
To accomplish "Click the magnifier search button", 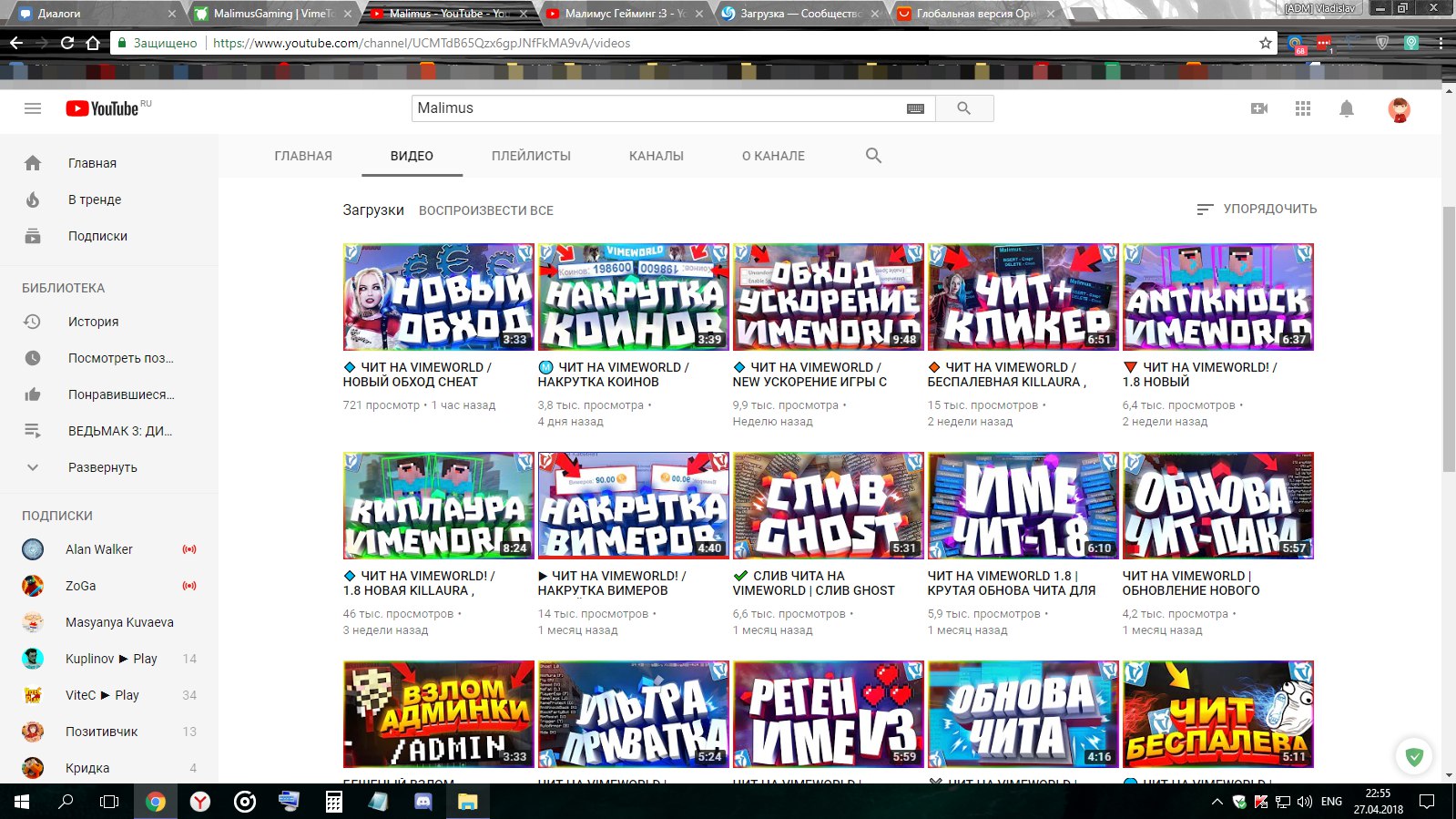I will pyautogui.click(x=964, y=108).
